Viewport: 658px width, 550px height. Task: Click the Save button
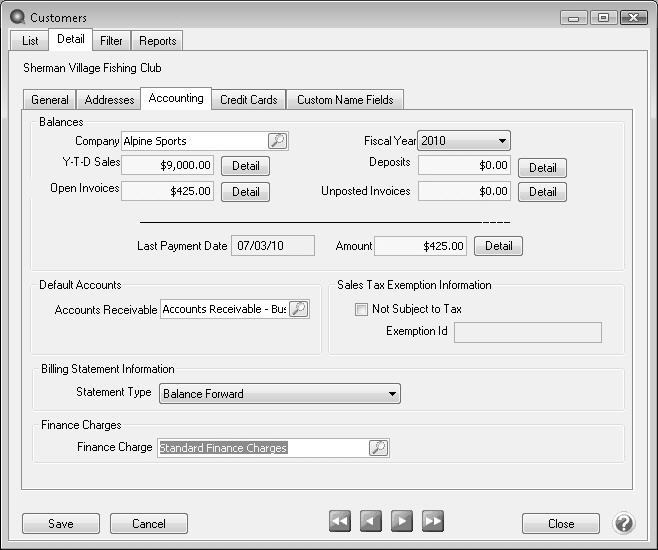[x=61, y=523]
